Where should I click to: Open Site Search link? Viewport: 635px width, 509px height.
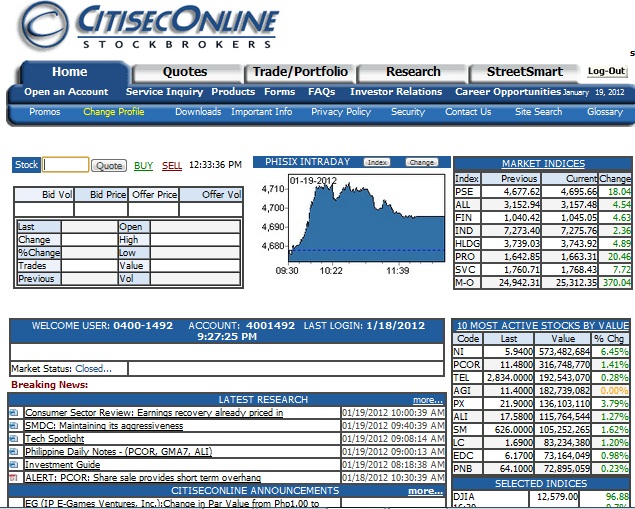539,112
